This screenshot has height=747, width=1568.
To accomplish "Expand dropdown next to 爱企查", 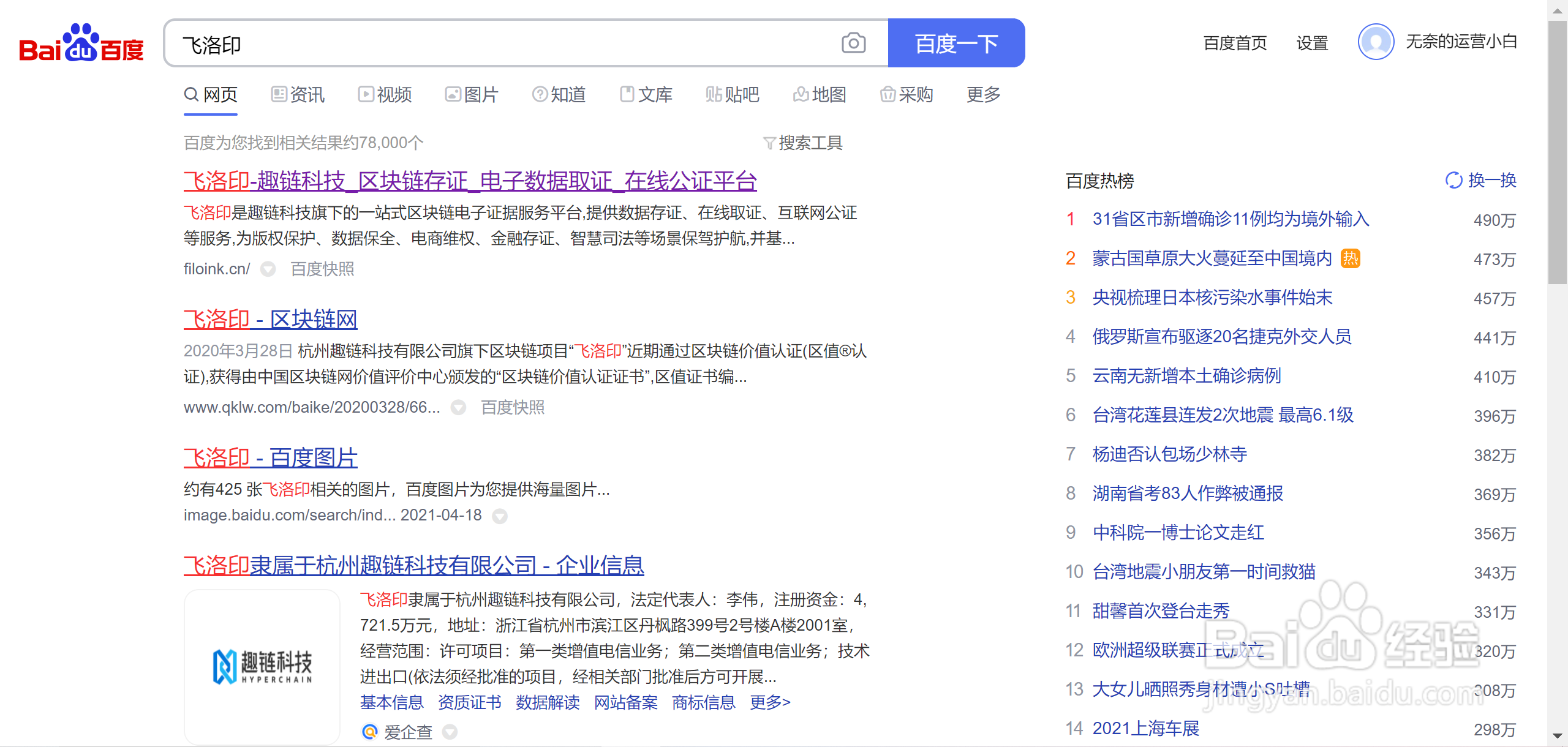I will coord(450,732).
